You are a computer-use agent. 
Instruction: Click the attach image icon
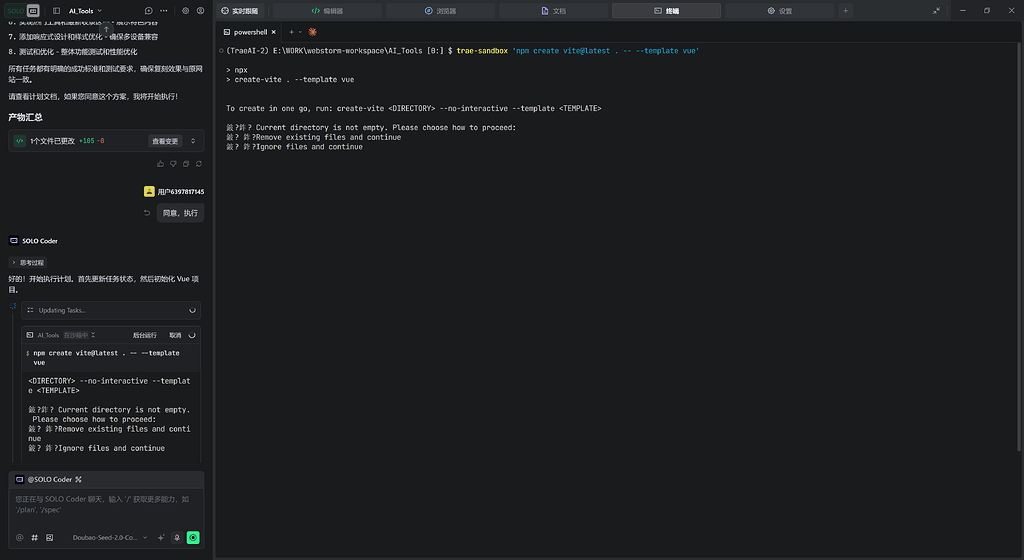(x=50, y=538)
